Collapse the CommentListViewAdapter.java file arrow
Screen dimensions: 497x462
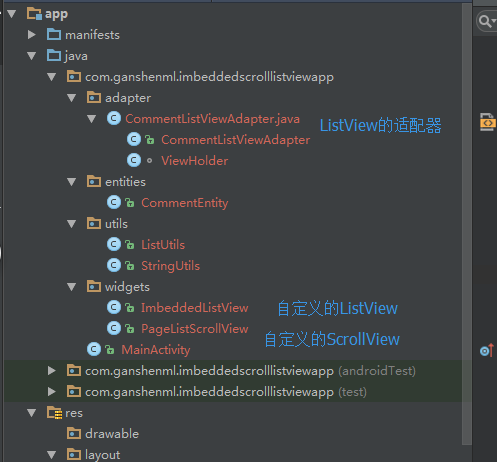[x=92, y=119]
